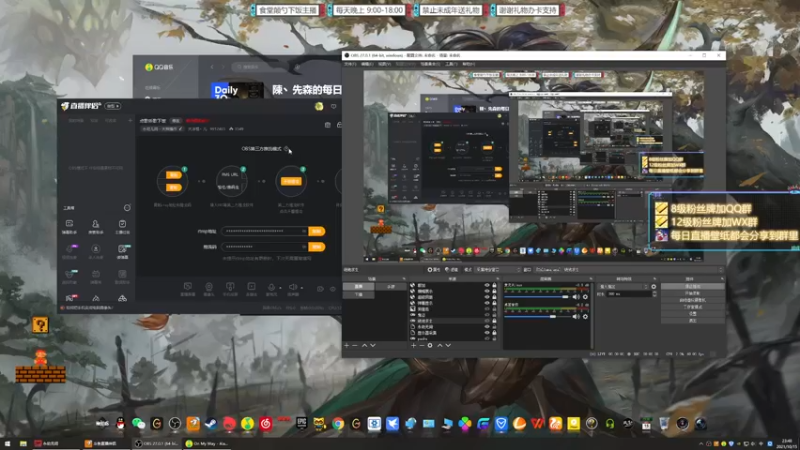Mute the 桌面音频 channel speaker icon in OBS

coord(576,317)
